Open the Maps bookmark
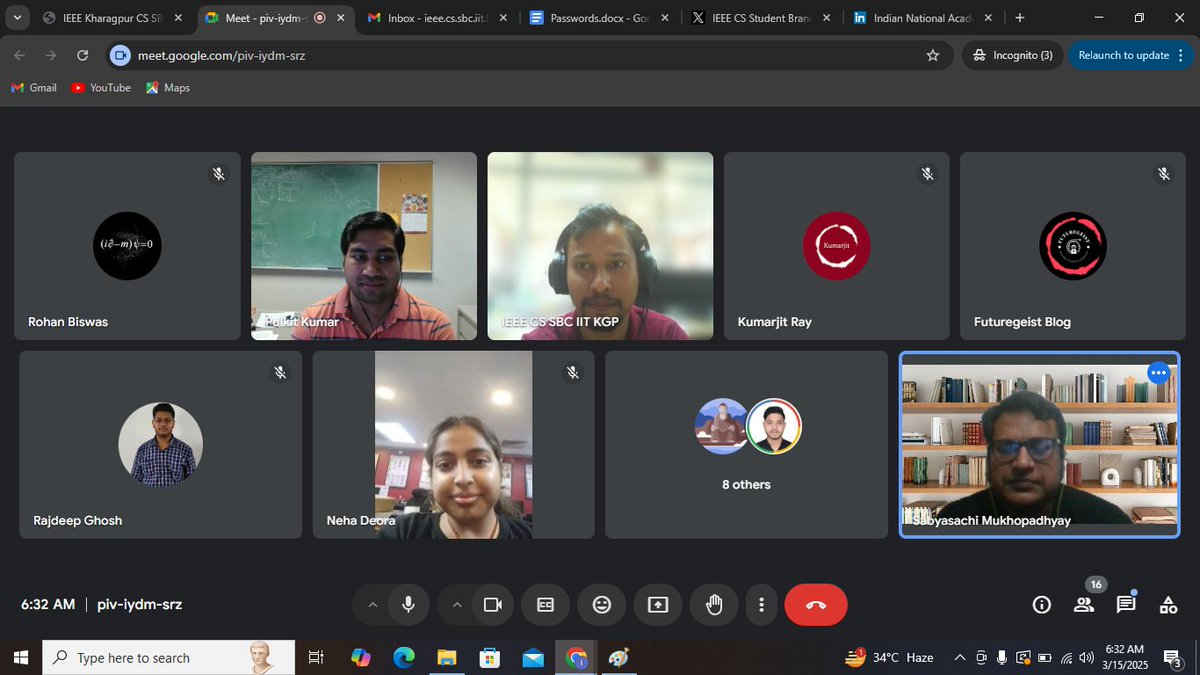Screen dimensions: 1200x675 point(167,88)
